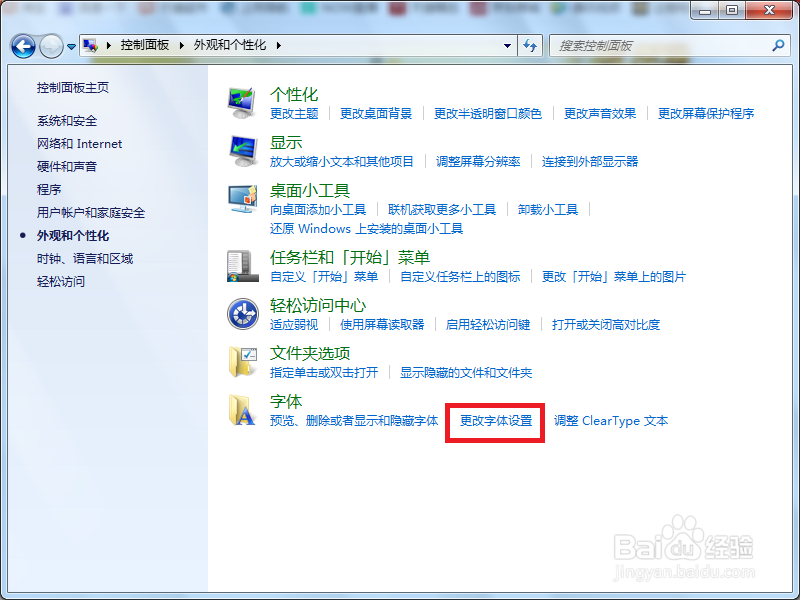This screenshot has width=800, height=600.
Task: Click 自定义「开始」菜单 link
Action: coord(324,277)
